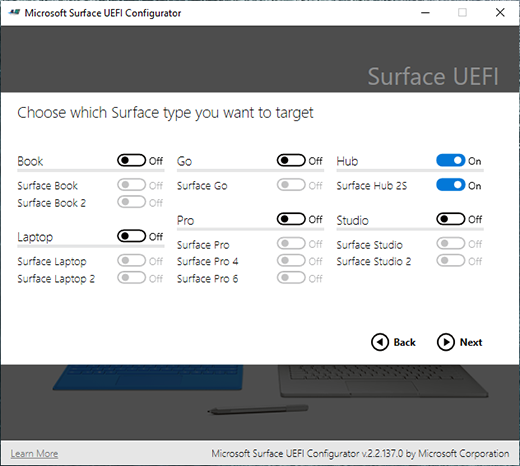Click the Surface Pro 4 label
Screen dimensions: 520x466
click(207, 261)
